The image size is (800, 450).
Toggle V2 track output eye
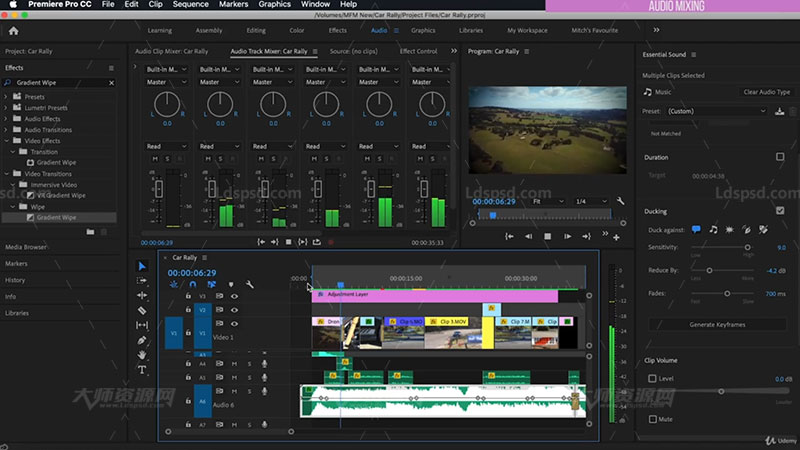(x=234, y=310)
